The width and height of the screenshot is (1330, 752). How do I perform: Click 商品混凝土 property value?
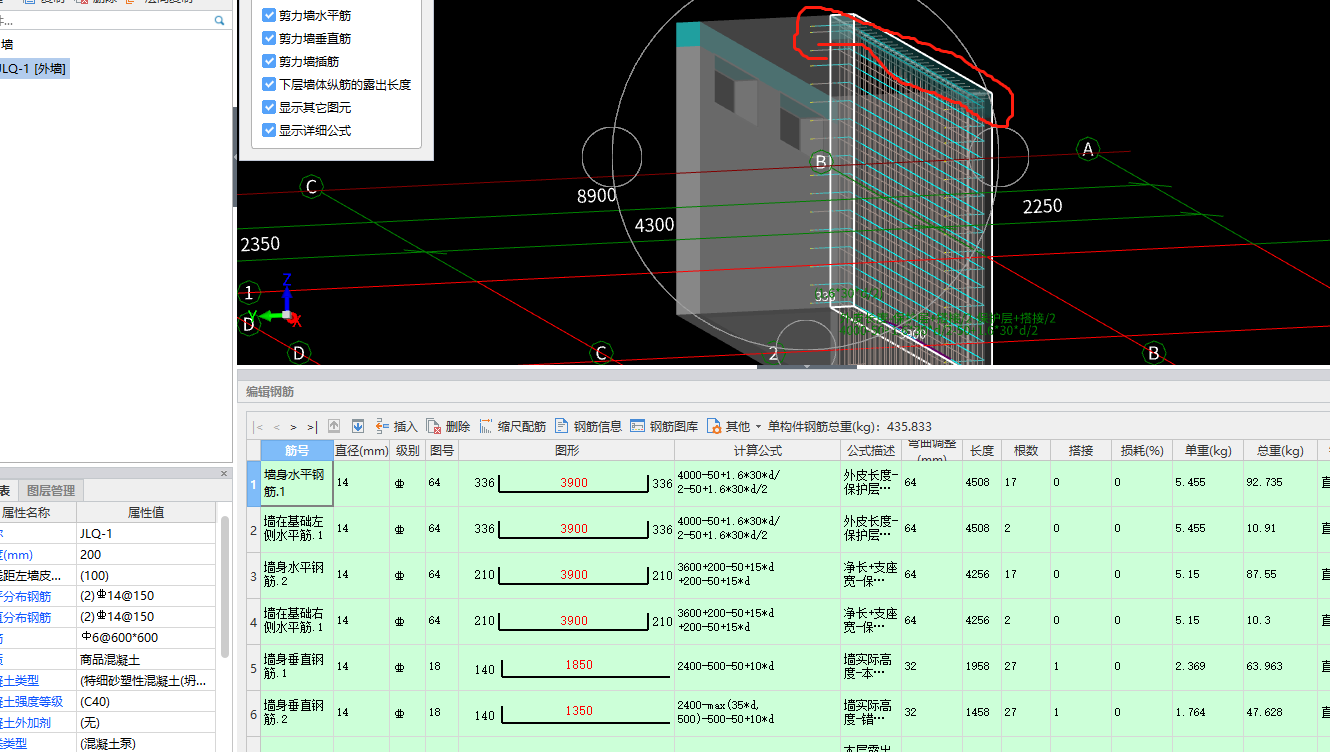(146, 659)
